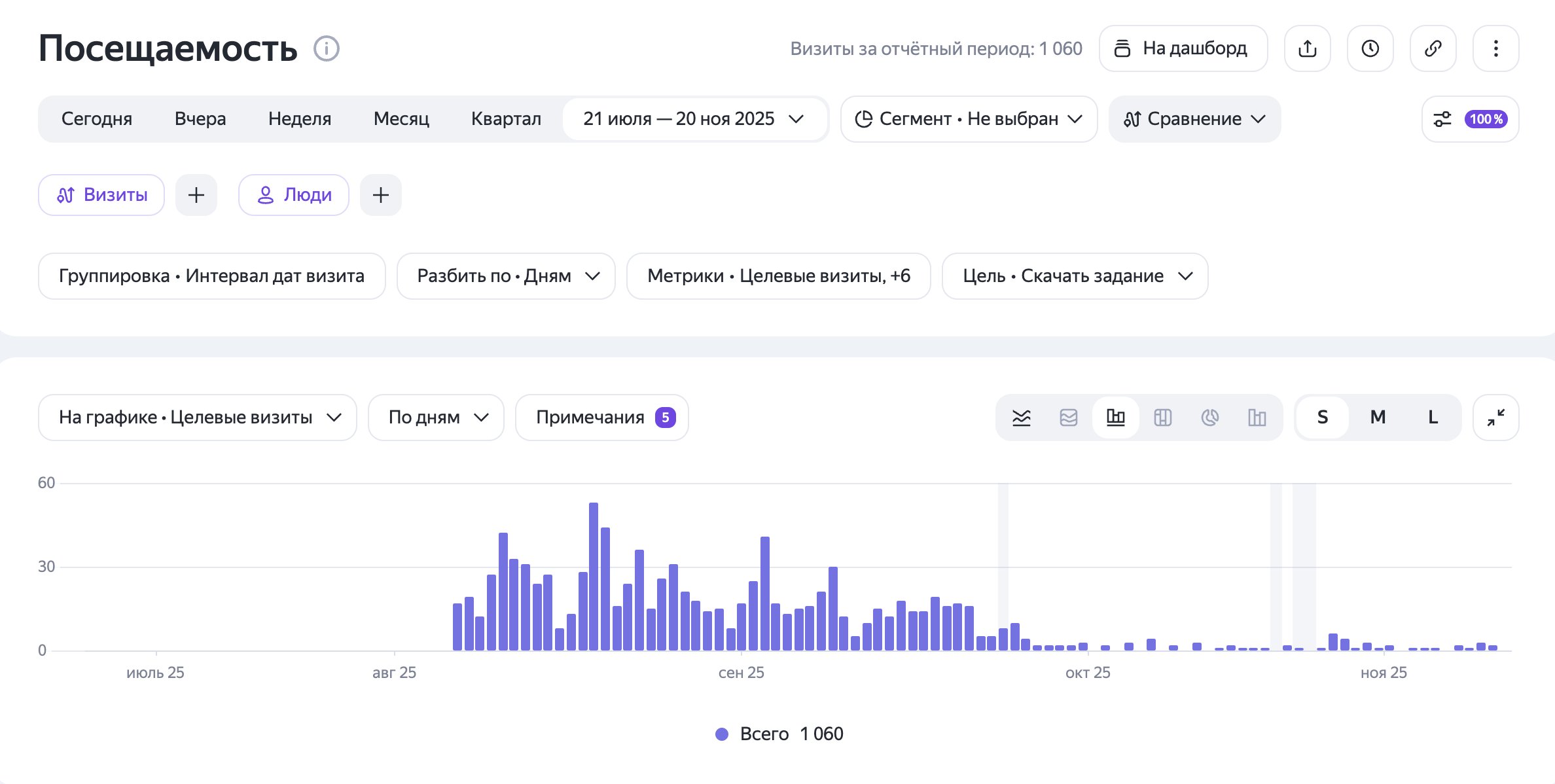Select the pie chart view icon
The height and width of the screenshot is (784, 1555).
tap(1209, 418)
